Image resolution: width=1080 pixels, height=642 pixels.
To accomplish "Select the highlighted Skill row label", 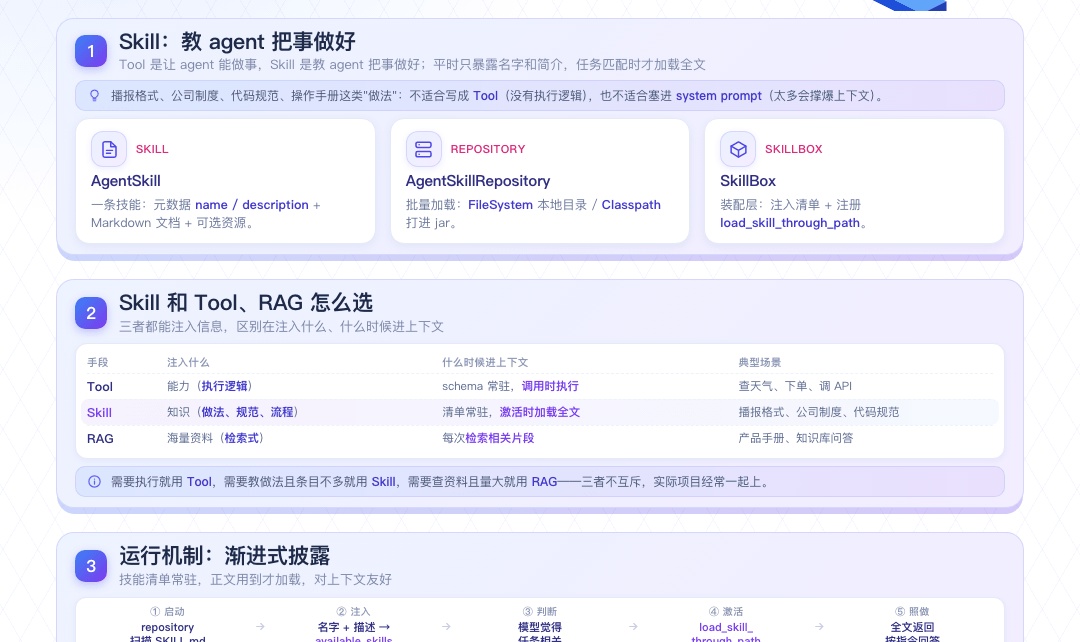I will (x=99, y=413).
